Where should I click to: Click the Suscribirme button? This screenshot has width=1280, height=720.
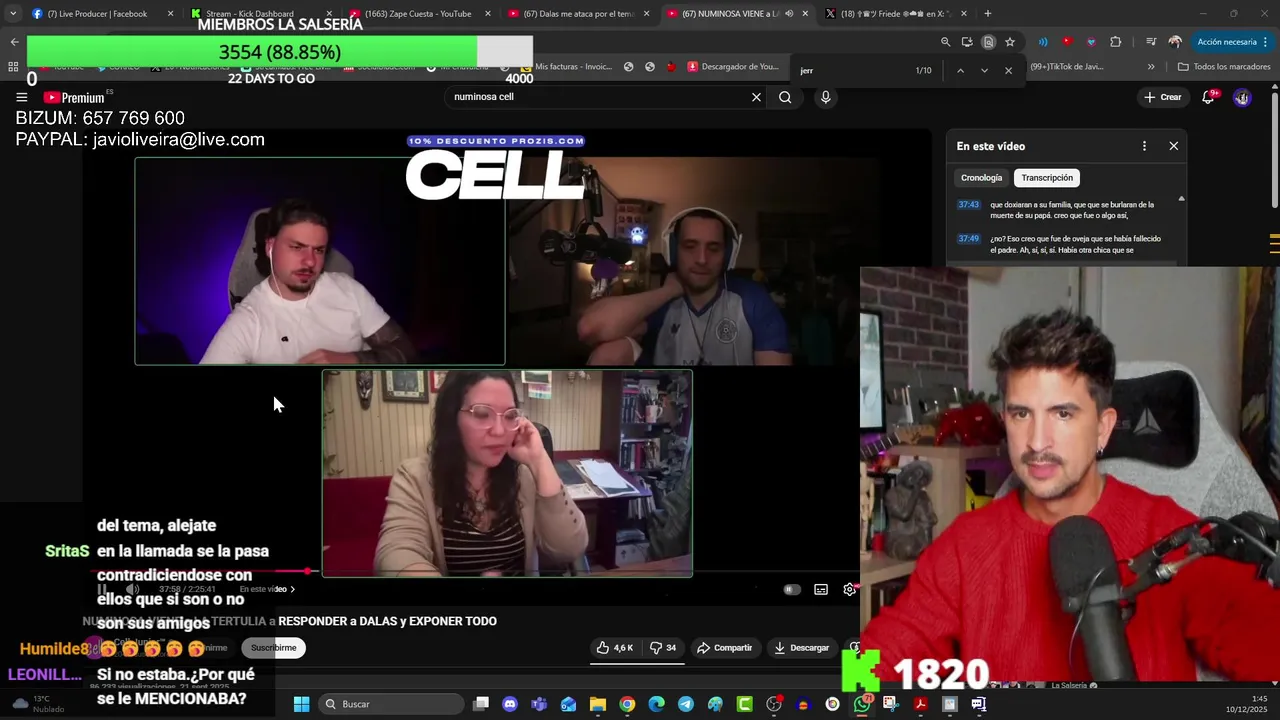pos(273,648)
